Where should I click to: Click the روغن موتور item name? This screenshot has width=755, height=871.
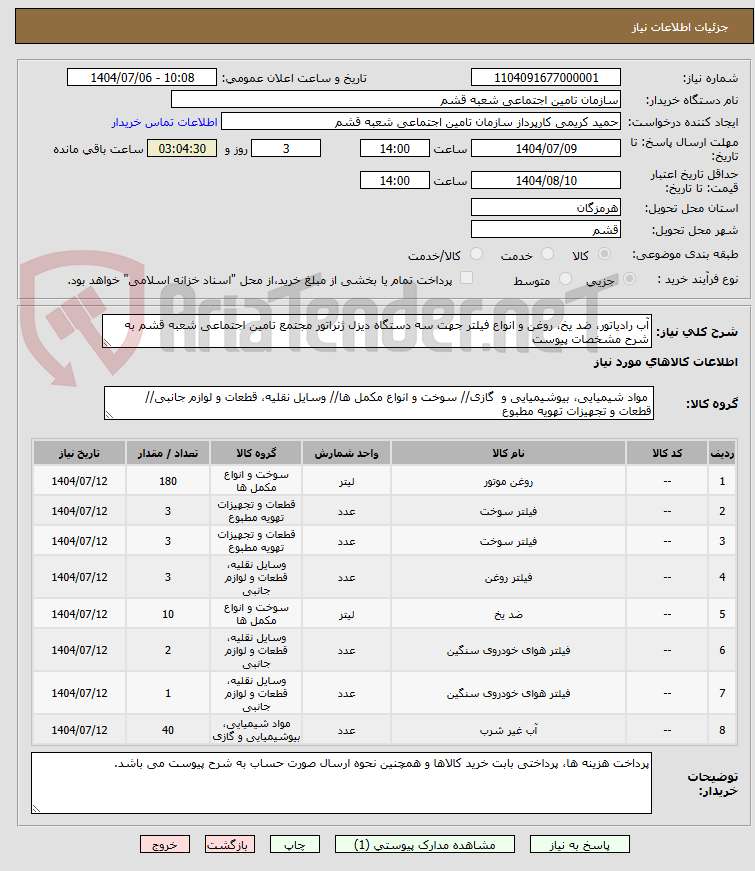pos(508,482)
